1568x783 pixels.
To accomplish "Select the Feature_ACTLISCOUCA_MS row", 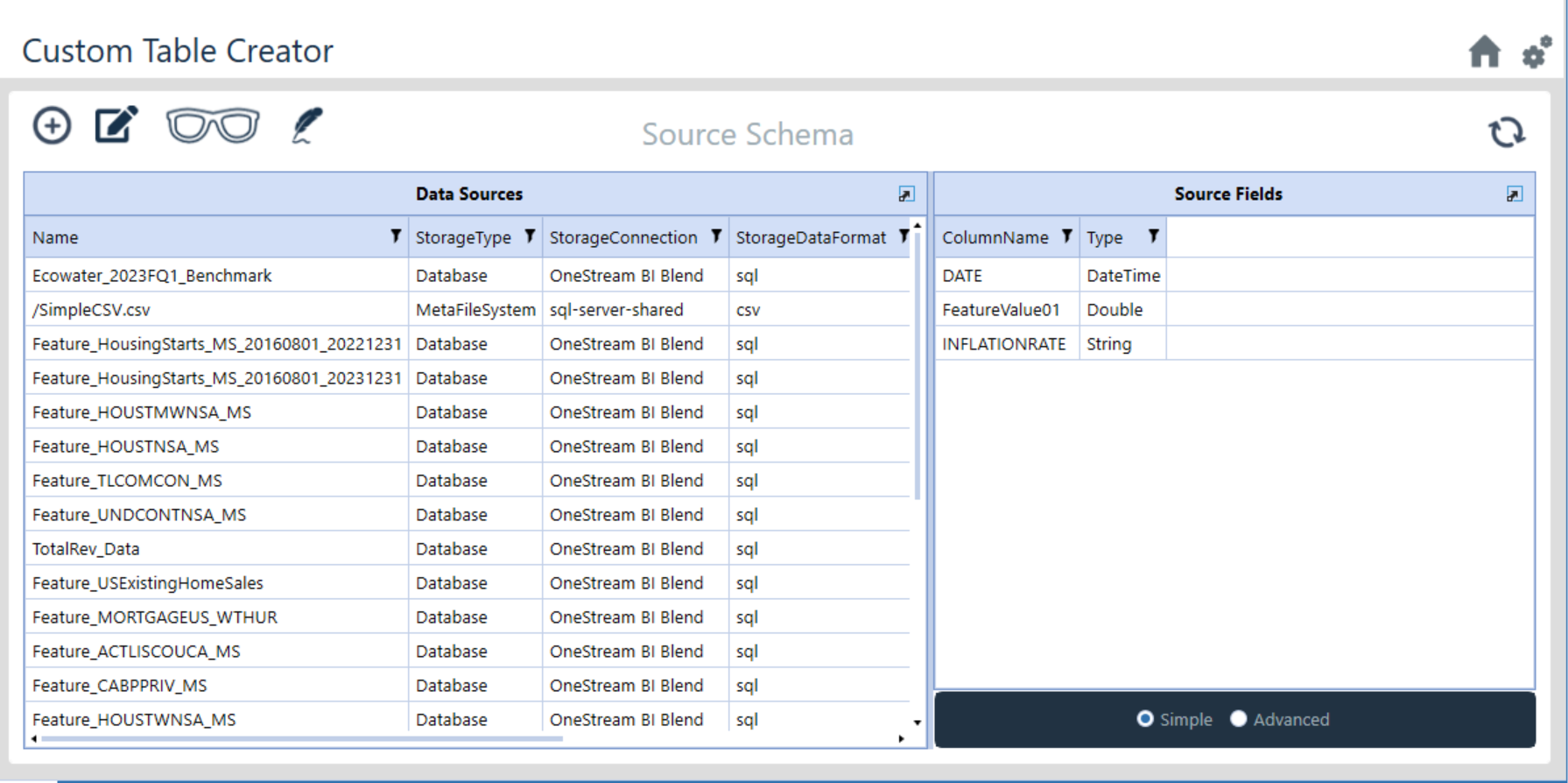I will (468, 651).
